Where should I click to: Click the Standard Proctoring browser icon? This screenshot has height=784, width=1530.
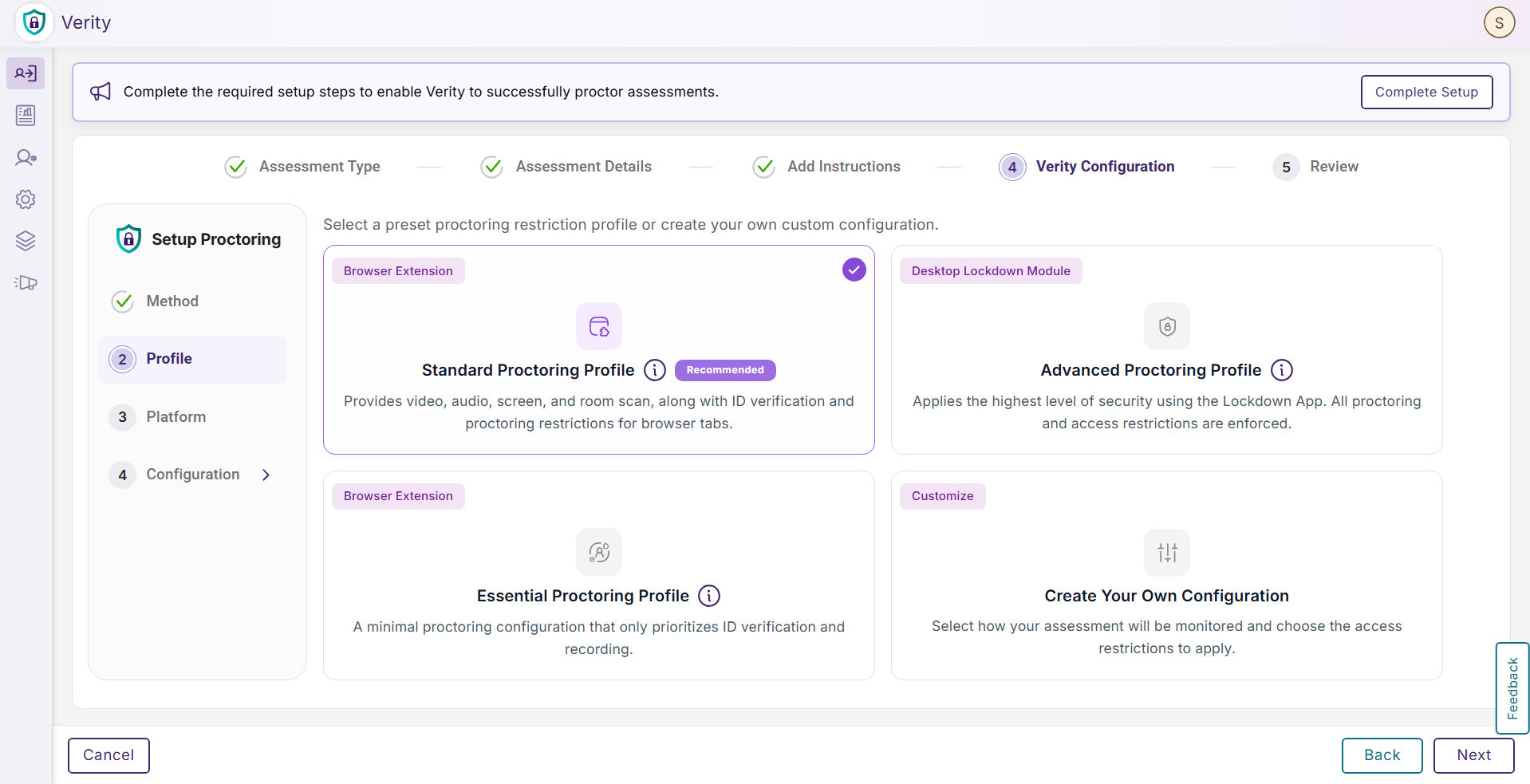point(599,326)
